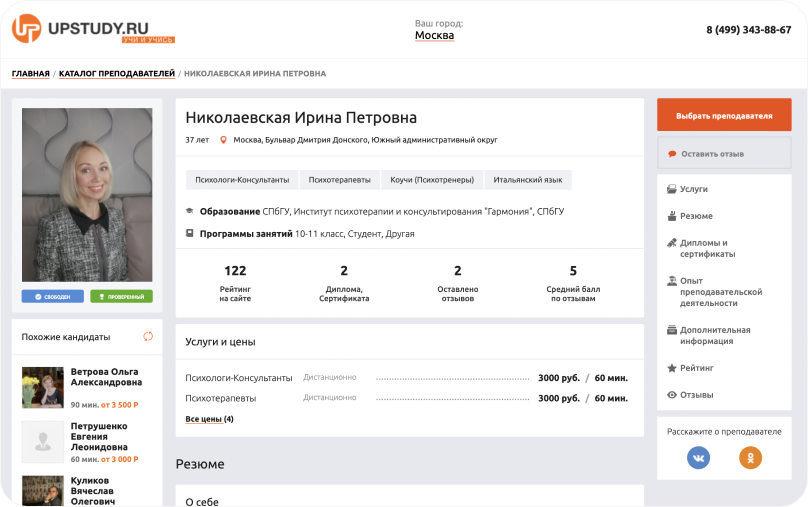The width and height of the screenshot is (808, 507).
Task: Go to Услуги section in sidebar
Action: 694,189
